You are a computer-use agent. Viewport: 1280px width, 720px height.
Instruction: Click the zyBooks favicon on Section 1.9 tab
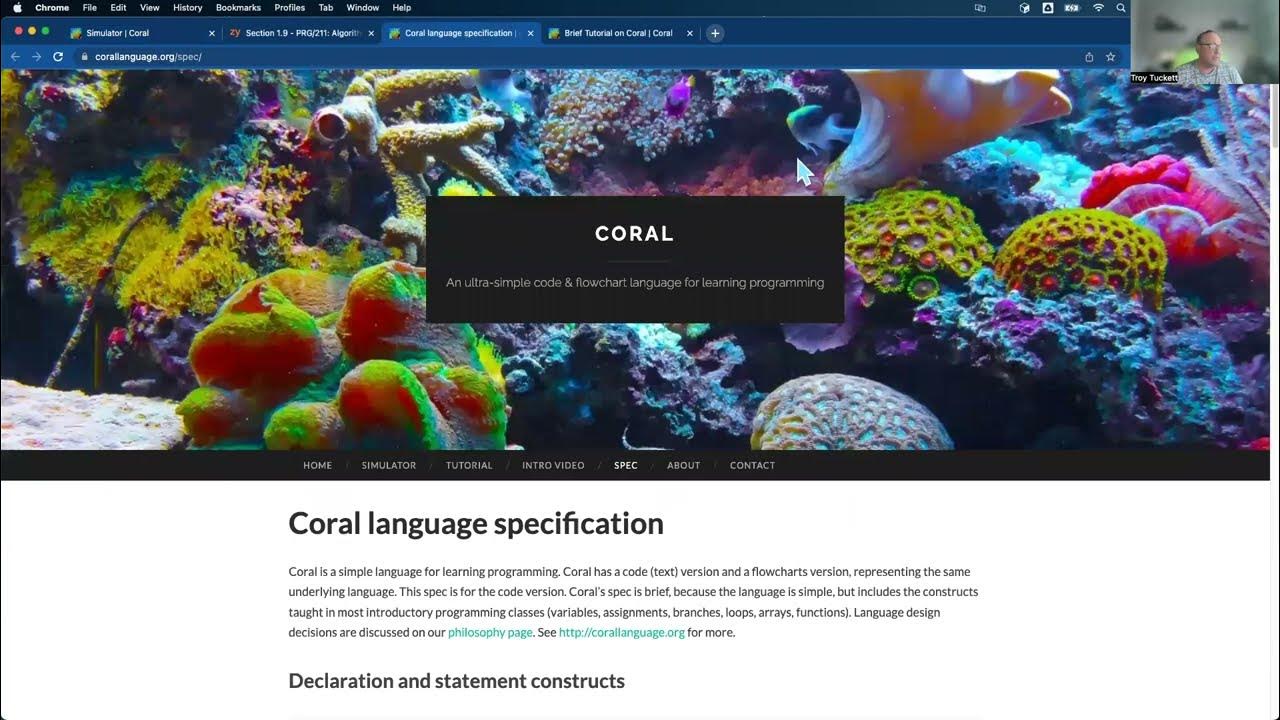235,33
